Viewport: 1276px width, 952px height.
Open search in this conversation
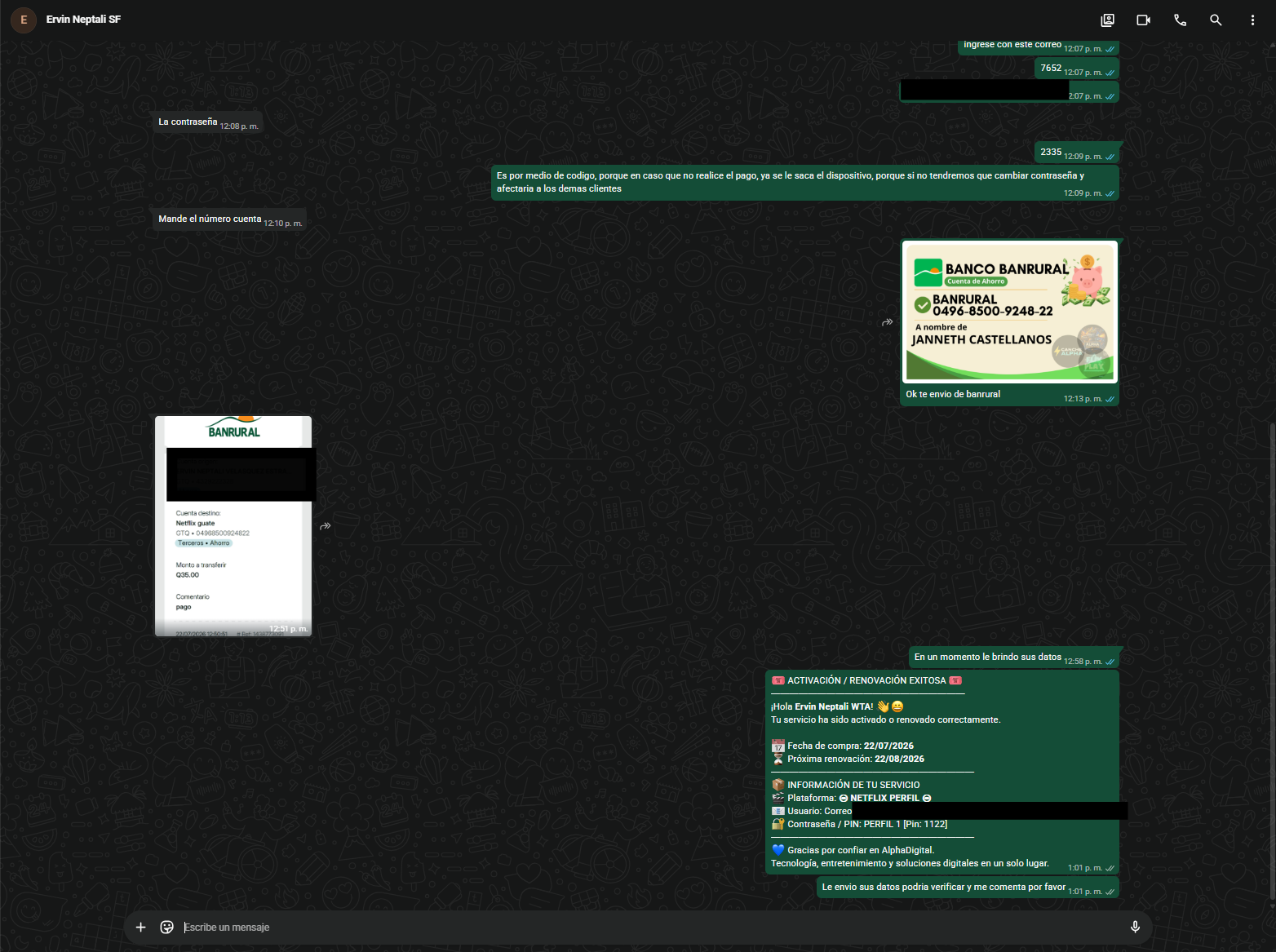1216,20
